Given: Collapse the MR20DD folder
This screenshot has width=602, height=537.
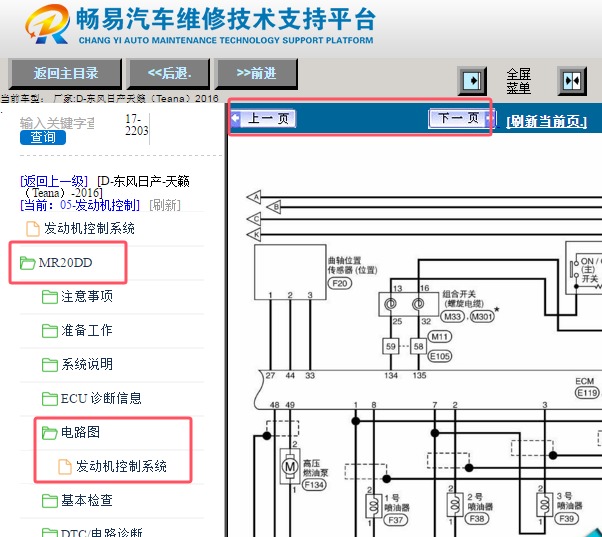Looking at the screenshot, I should (x=65, y=263).
